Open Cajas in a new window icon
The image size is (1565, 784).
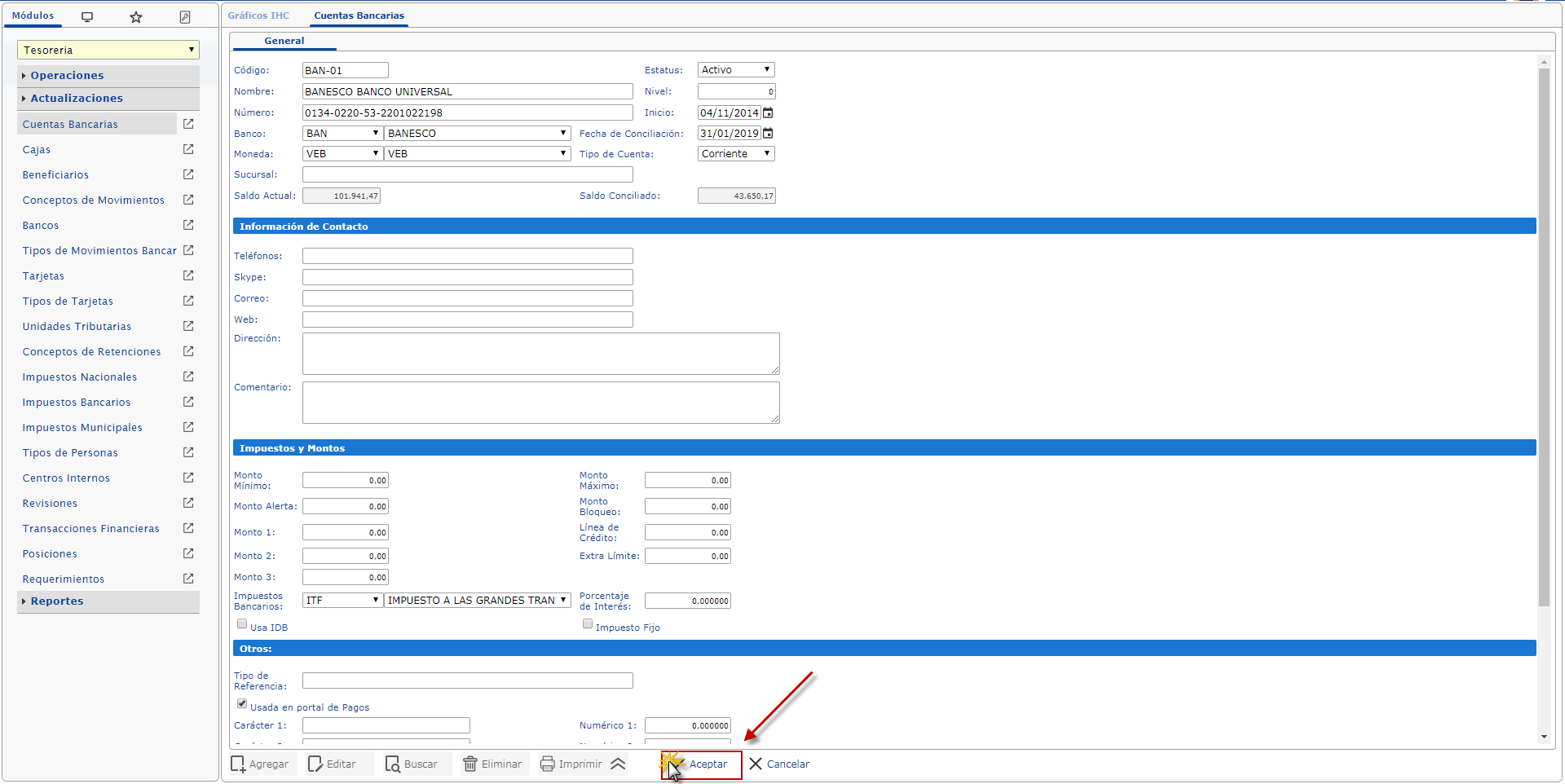(x=188, y=149)
